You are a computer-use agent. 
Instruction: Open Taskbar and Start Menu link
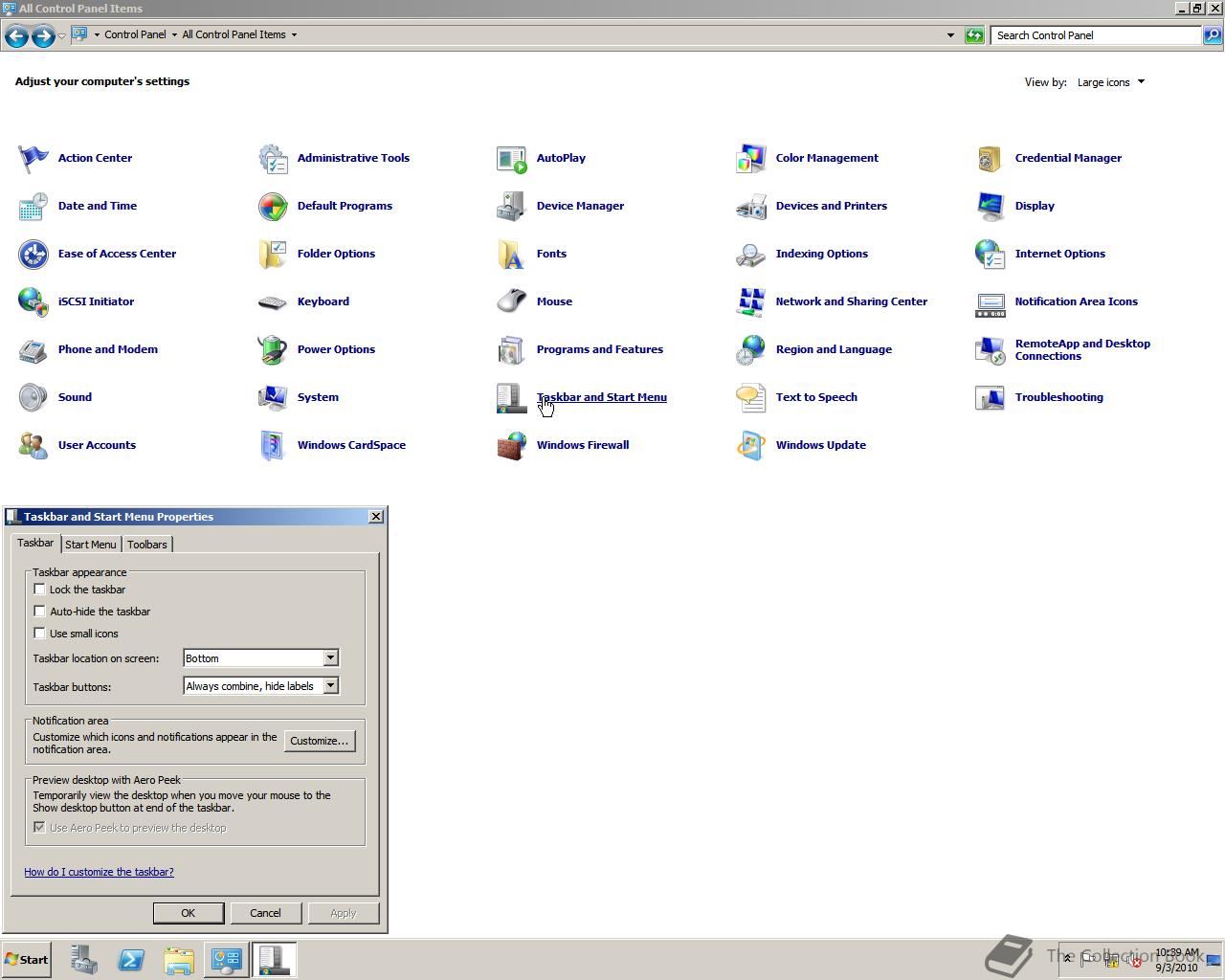pos(602,397)
